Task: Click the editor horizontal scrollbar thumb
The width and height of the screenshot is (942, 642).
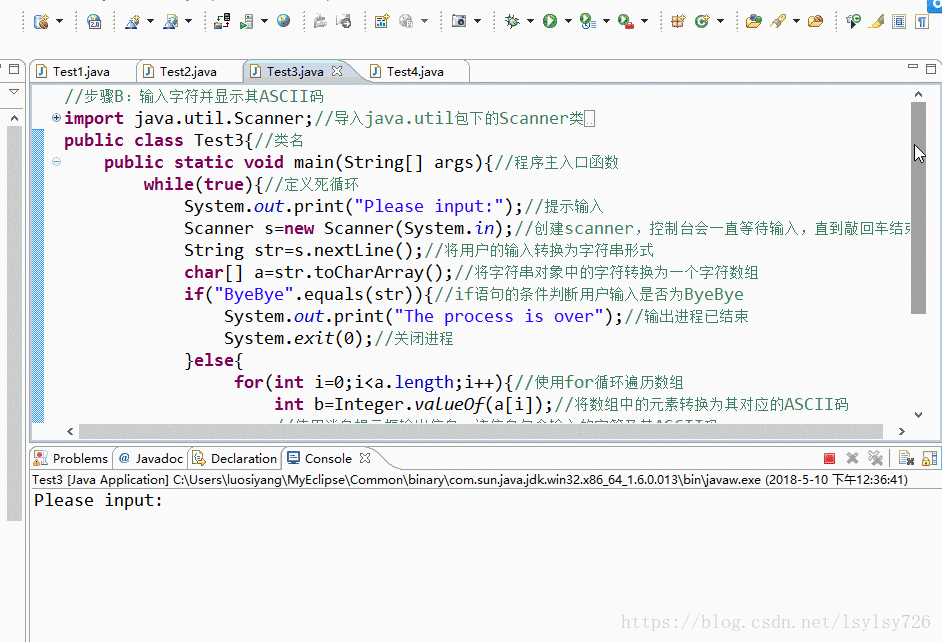Action: point(481,431)
